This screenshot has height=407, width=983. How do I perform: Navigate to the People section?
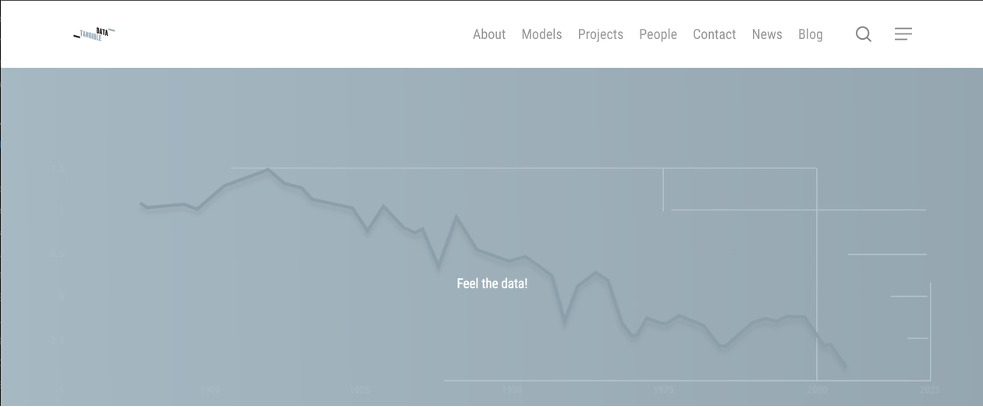click(658, 34)
